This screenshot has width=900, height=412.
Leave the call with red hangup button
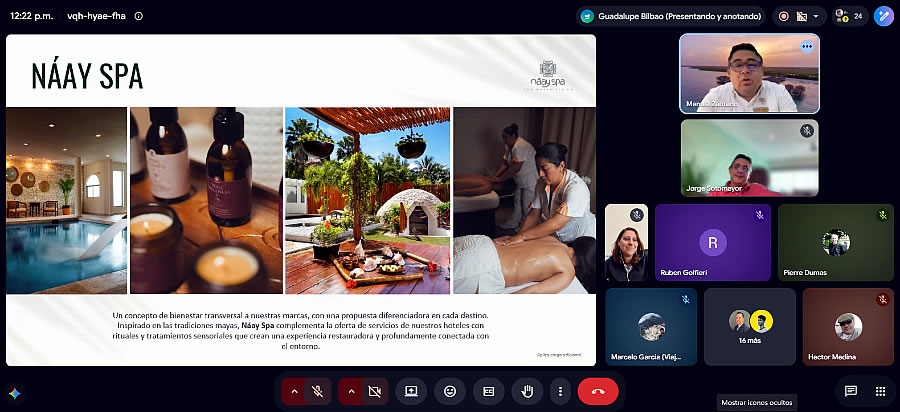[x=598, y=391]
